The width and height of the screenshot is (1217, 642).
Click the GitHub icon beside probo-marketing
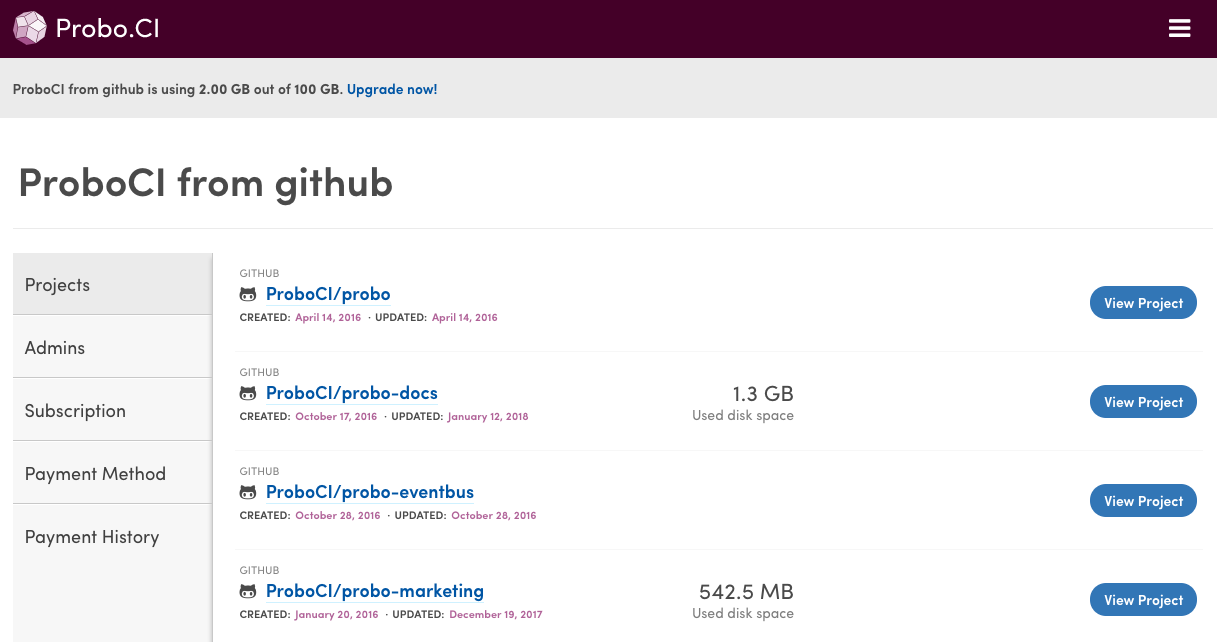pos(248,591)
